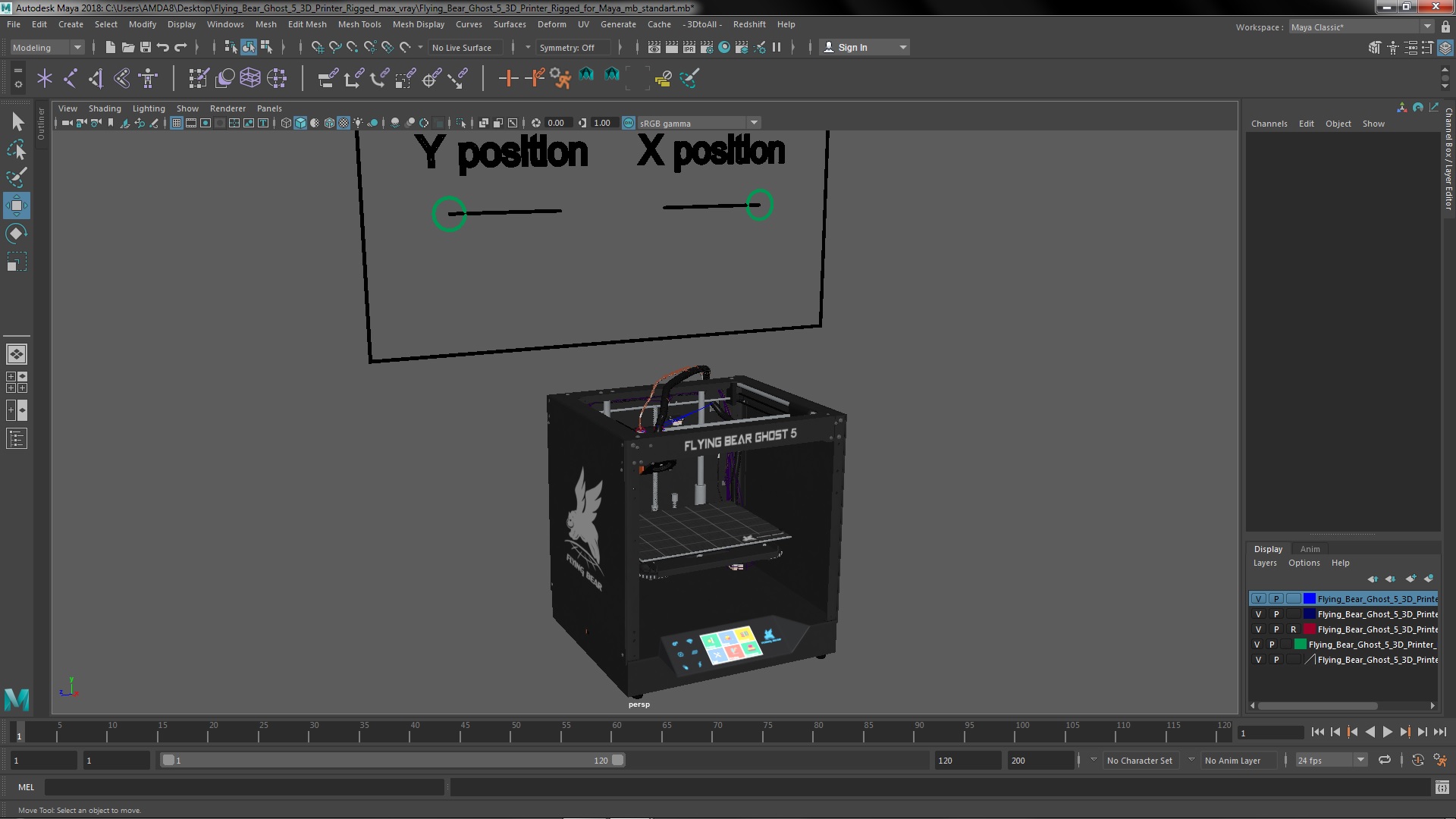Toggle the R display type on red layer
Viewport: 1456px width, 819px height.
(x=1293, y=629)
